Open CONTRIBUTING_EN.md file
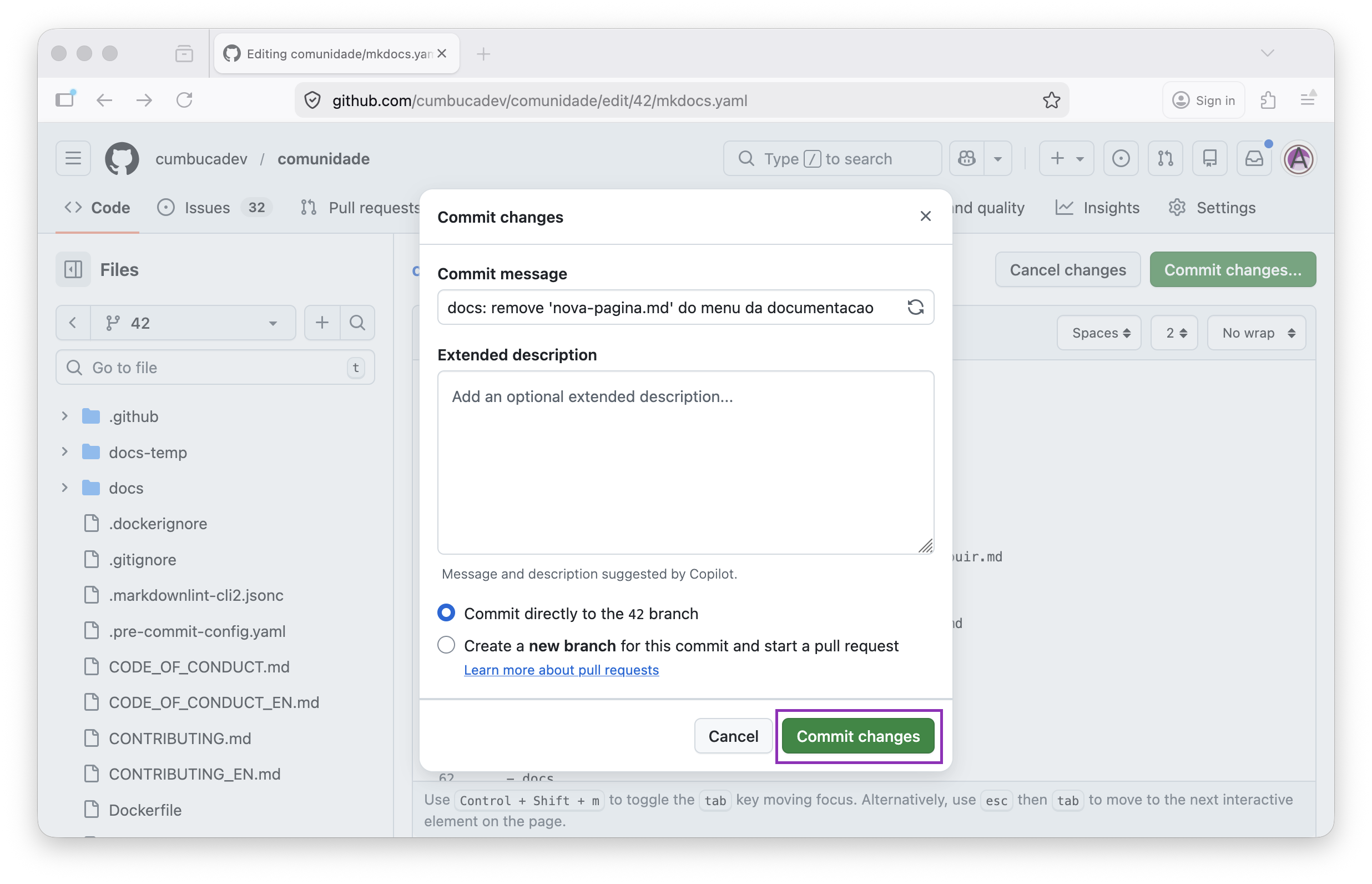This screenshot has width=1372, height=884. (x=194, y=774)
